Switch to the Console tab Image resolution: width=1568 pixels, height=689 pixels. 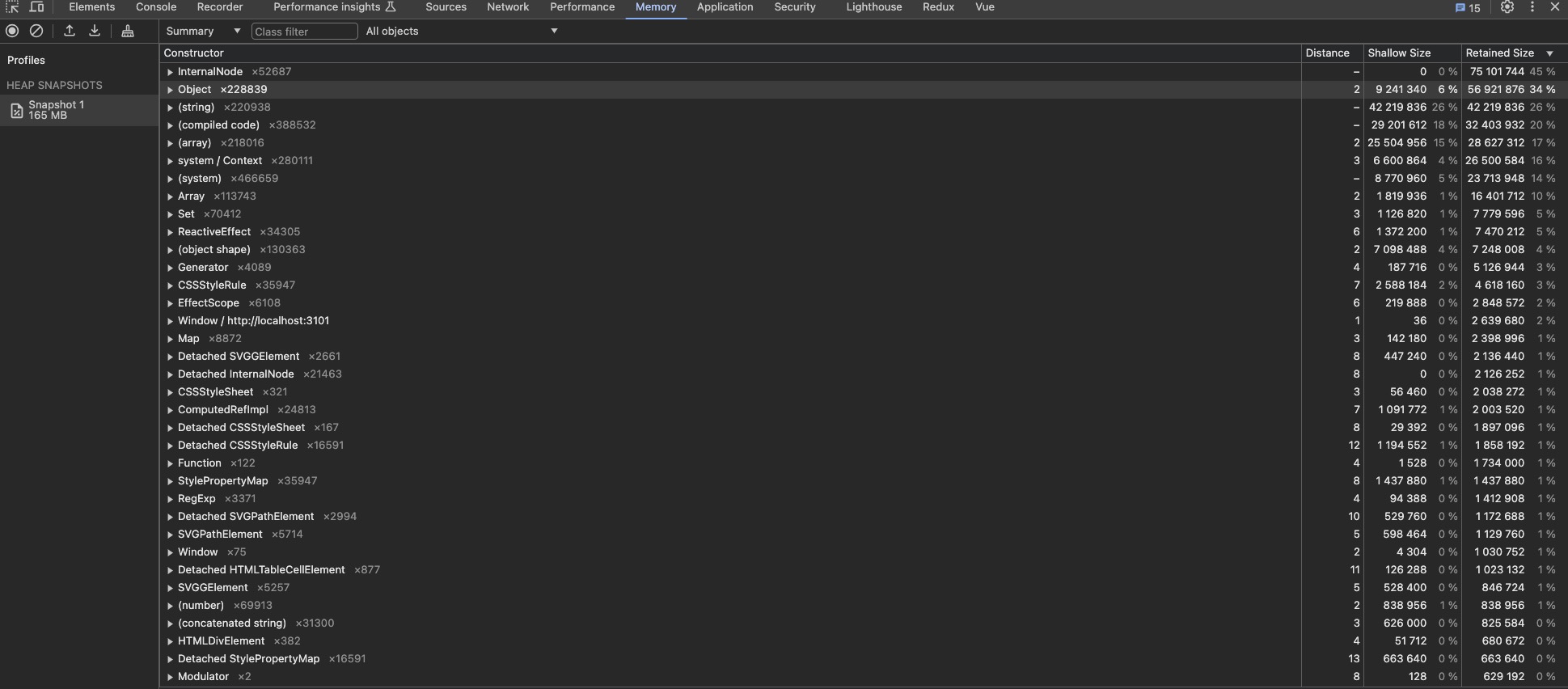point(156,7)
